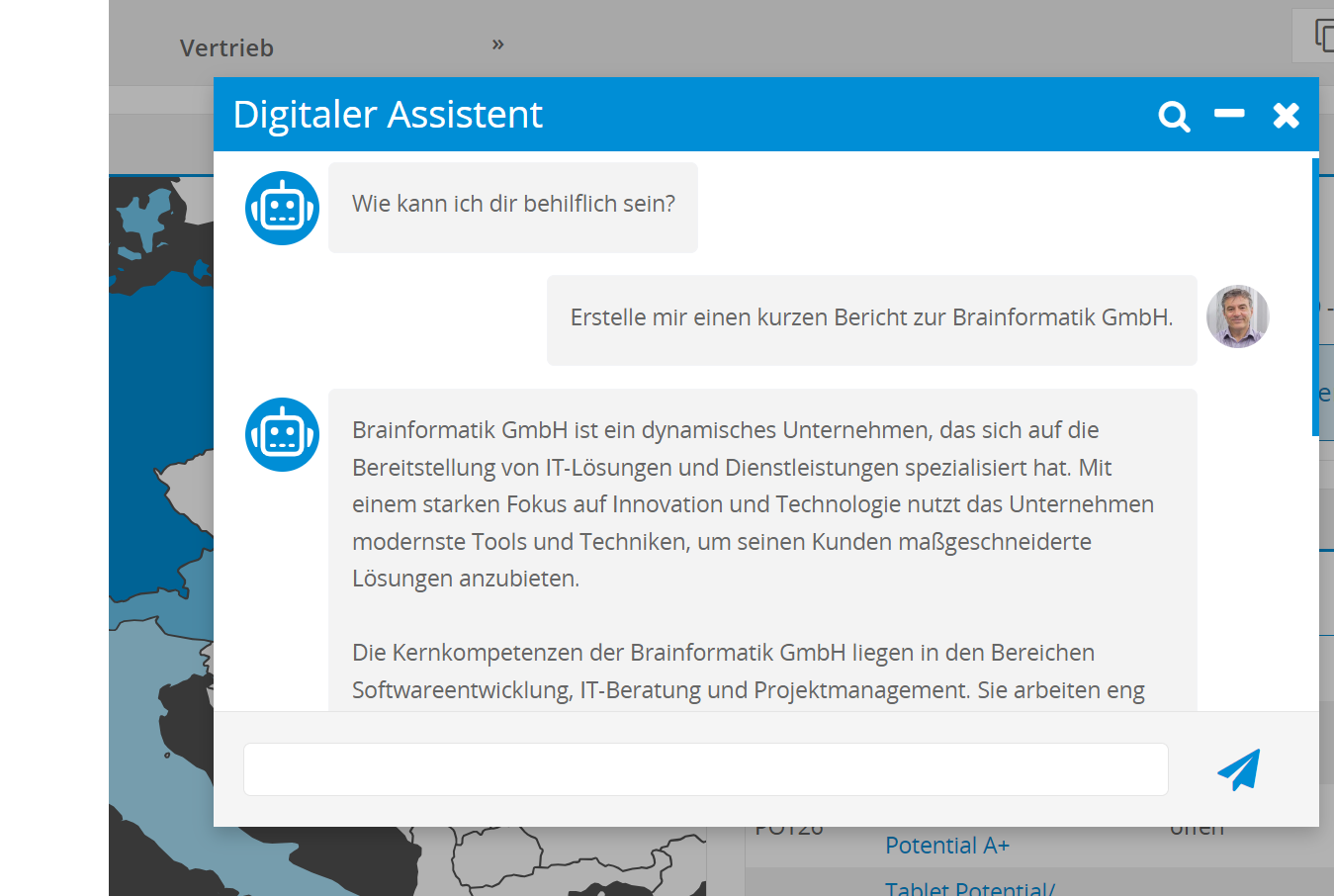Click the Digitaler Assistent title text
The height and width of the screenshot is (896, 1334).
point(388,115)
